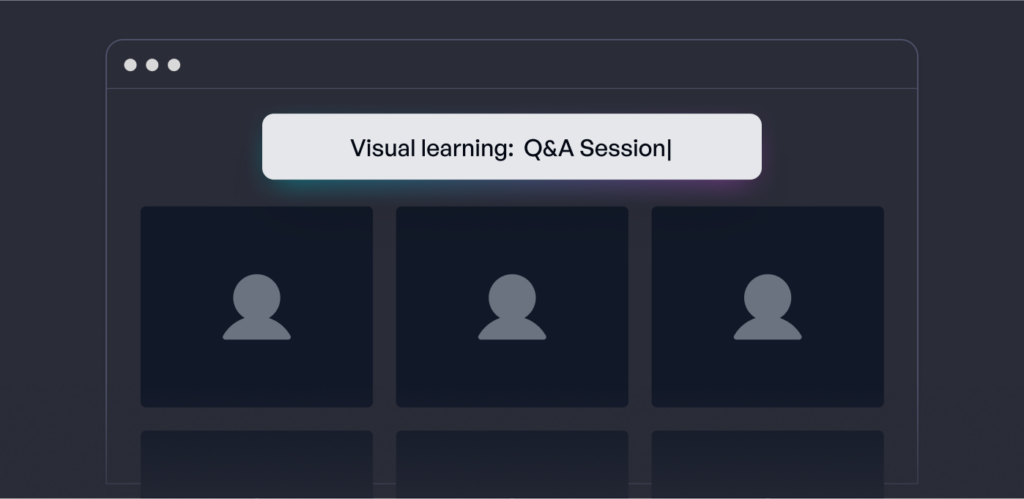The width and height of the screenshot is (1024, 499).
Task: Click the word 'learning:' in the title
Action: tap(468, 150)
